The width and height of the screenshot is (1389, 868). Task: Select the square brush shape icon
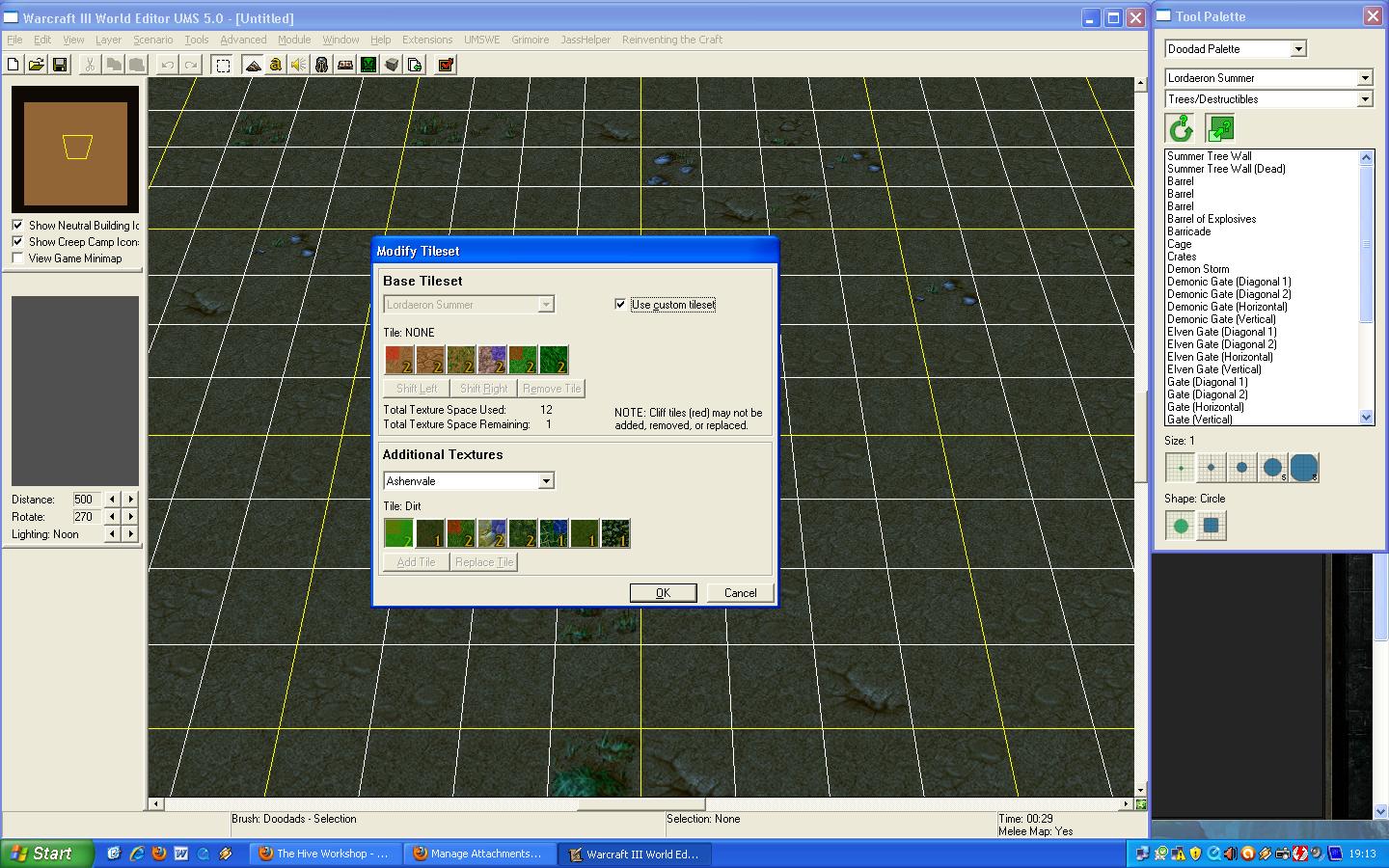tap(1212, 526)
